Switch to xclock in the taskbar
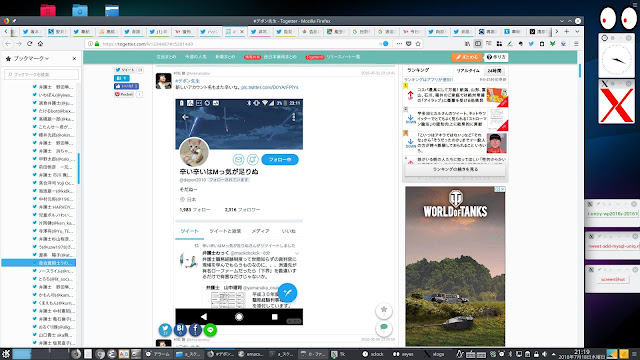 [x=373, y=354]
